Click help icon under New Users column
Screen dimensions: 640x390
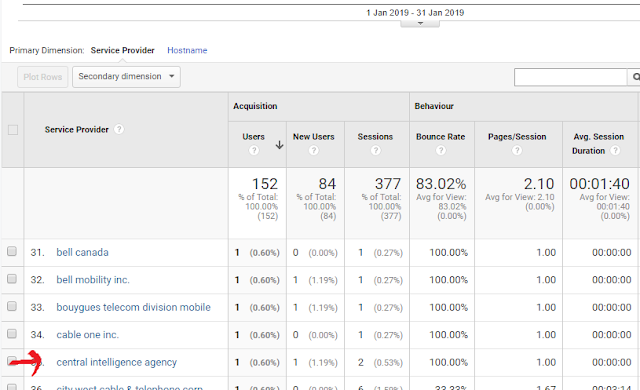click(313, 151)
